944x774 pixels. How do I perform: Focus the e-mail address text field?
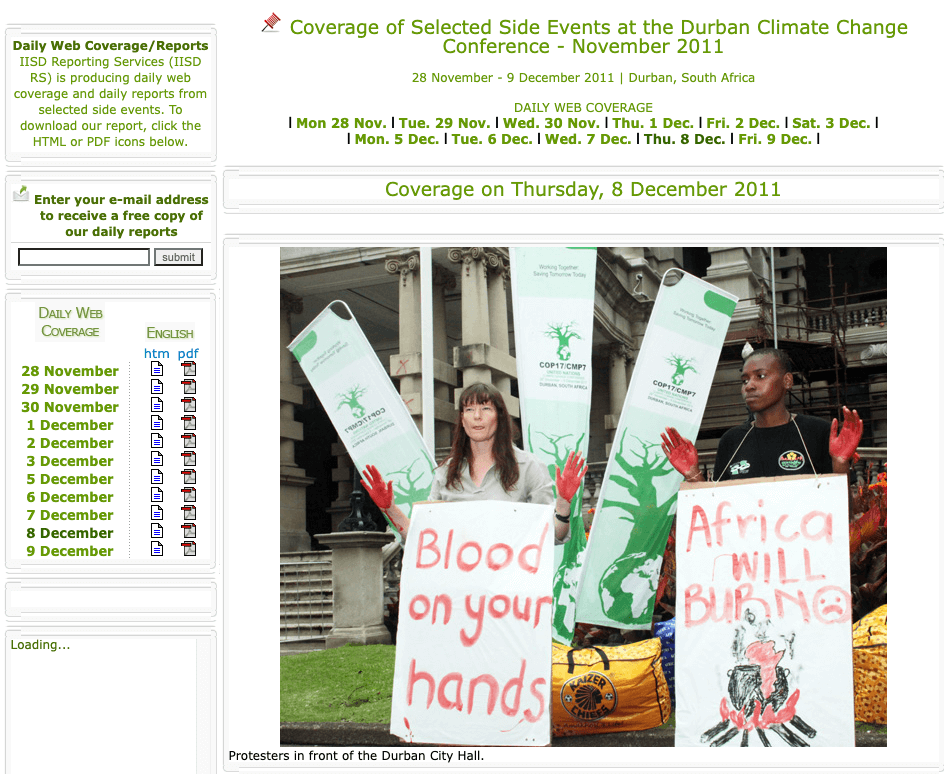[84, 257]
